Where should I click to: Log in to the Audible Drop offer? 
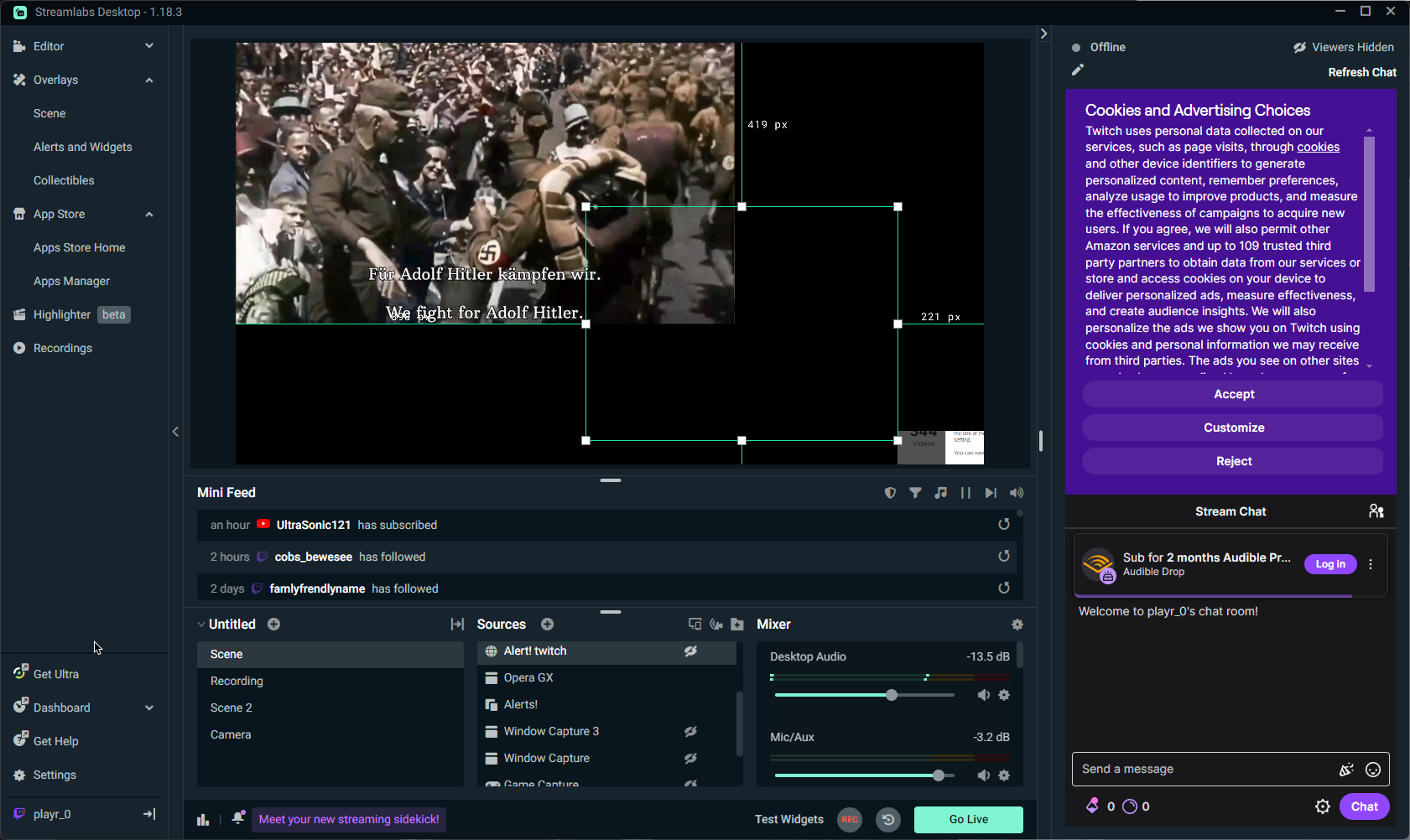[x=1330, y=564]
